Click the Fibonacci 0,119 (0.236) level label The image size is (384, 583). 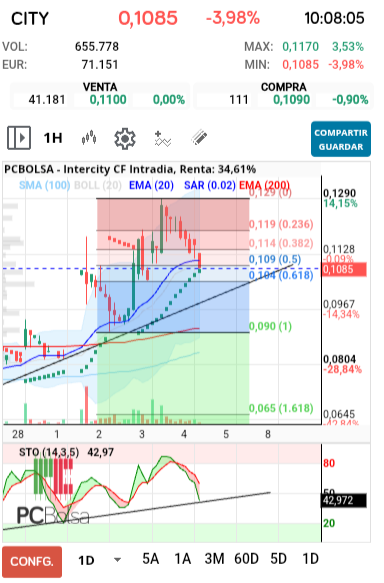click(281, 224)
